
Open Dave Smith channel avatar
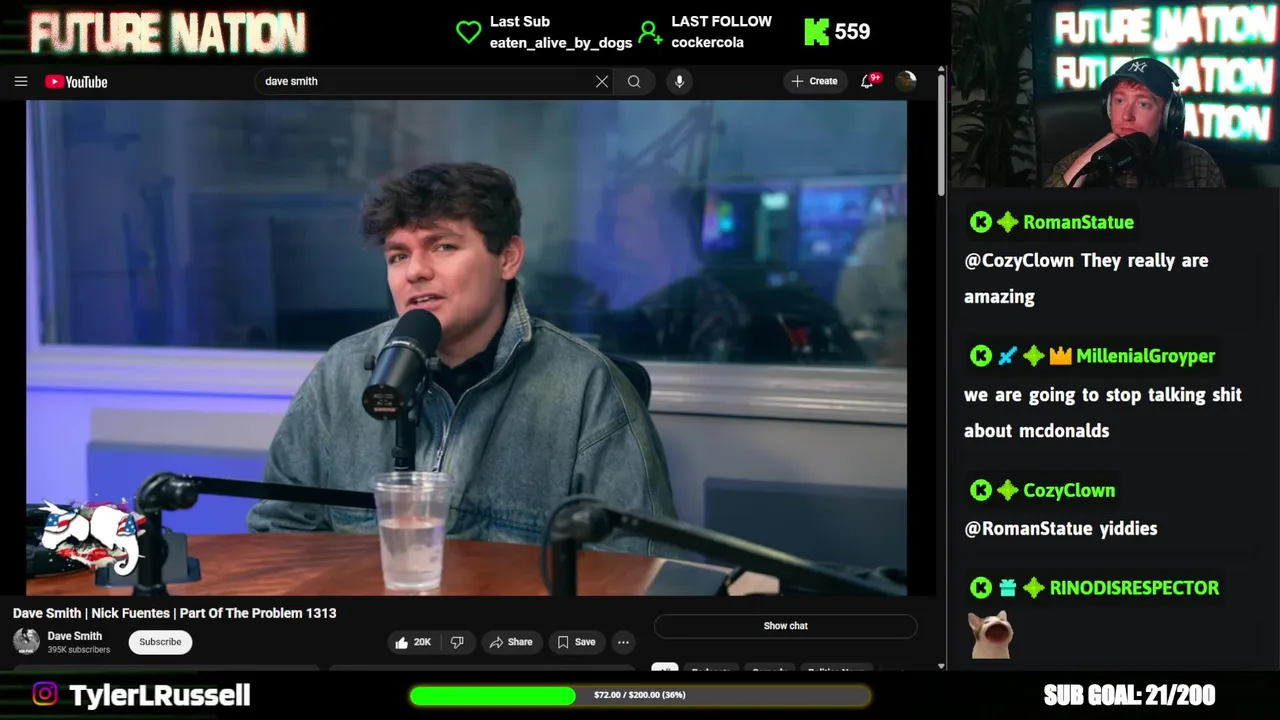[x=26, y=642]
